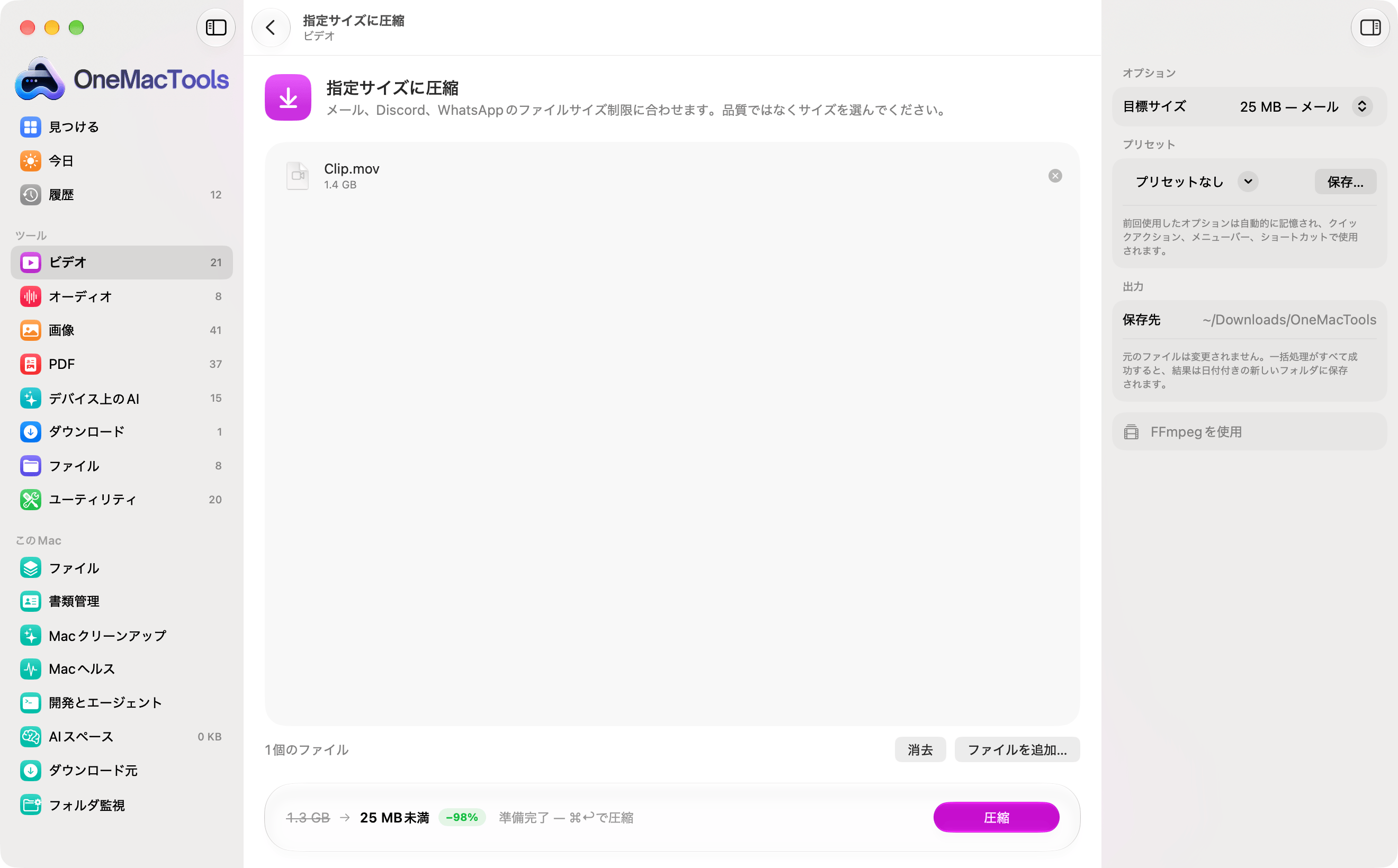Click the 消去 button
The width and height of the screenshot is (1398, 868).
[x=920, y=750]
